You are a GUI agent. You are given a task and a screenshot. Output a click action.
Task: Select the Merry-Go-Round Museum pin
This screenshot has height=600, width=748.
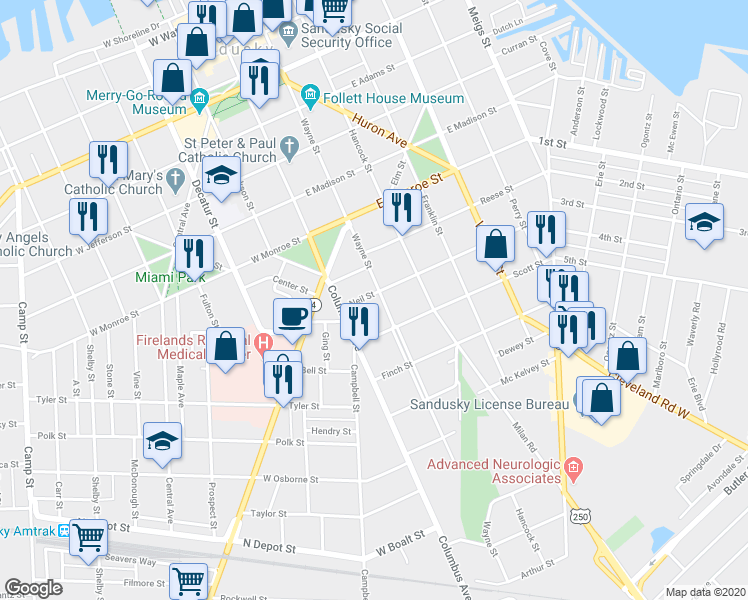click(199, 100)
